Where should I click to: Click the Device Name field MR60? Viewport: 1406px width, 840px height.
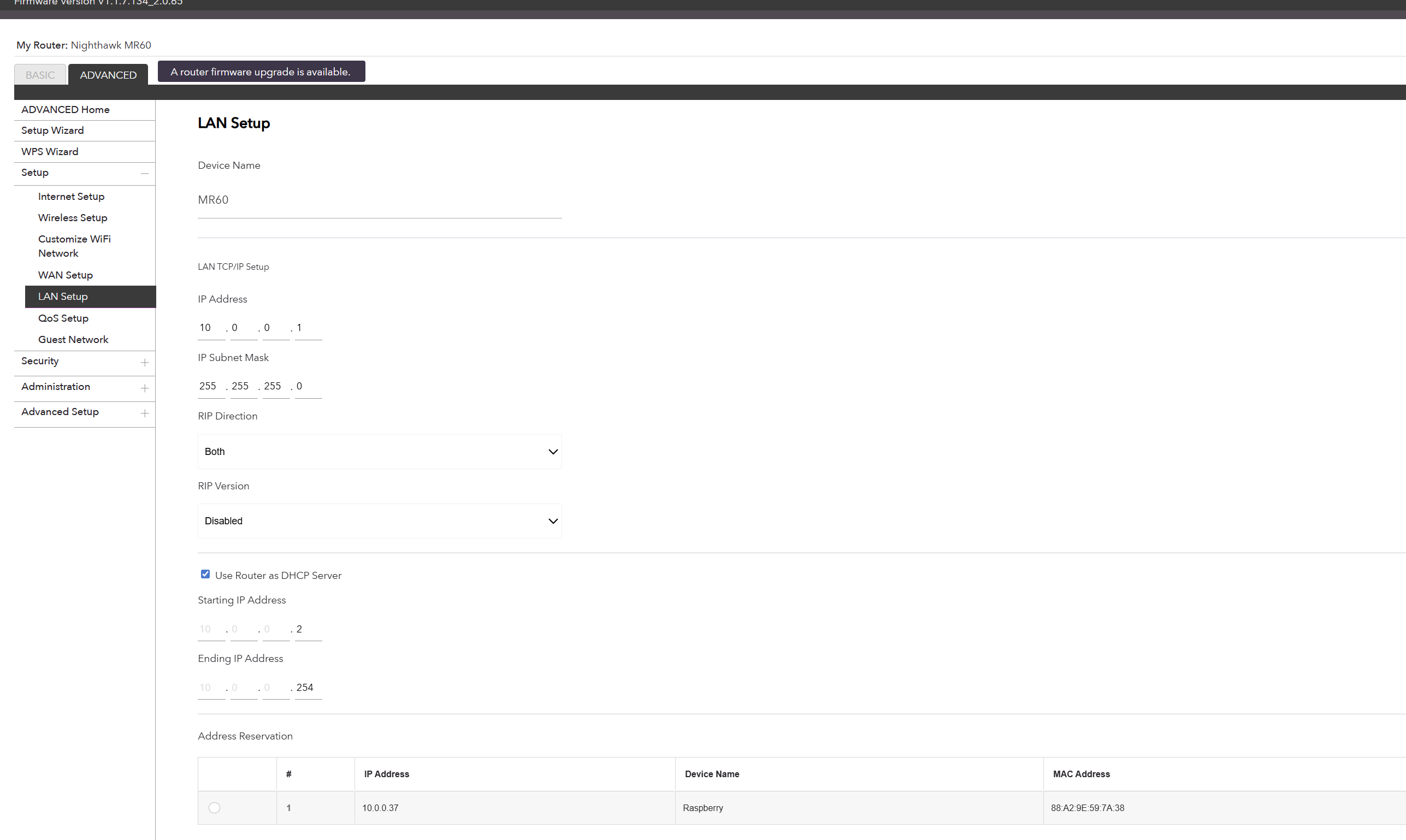click(379, 200)
